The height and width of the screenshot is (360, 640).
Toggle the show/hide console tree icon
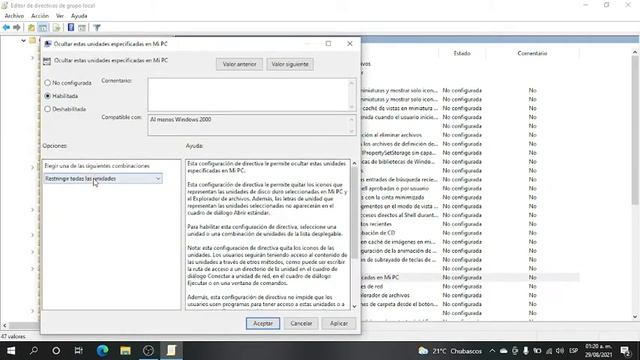[x=43, y=28]
